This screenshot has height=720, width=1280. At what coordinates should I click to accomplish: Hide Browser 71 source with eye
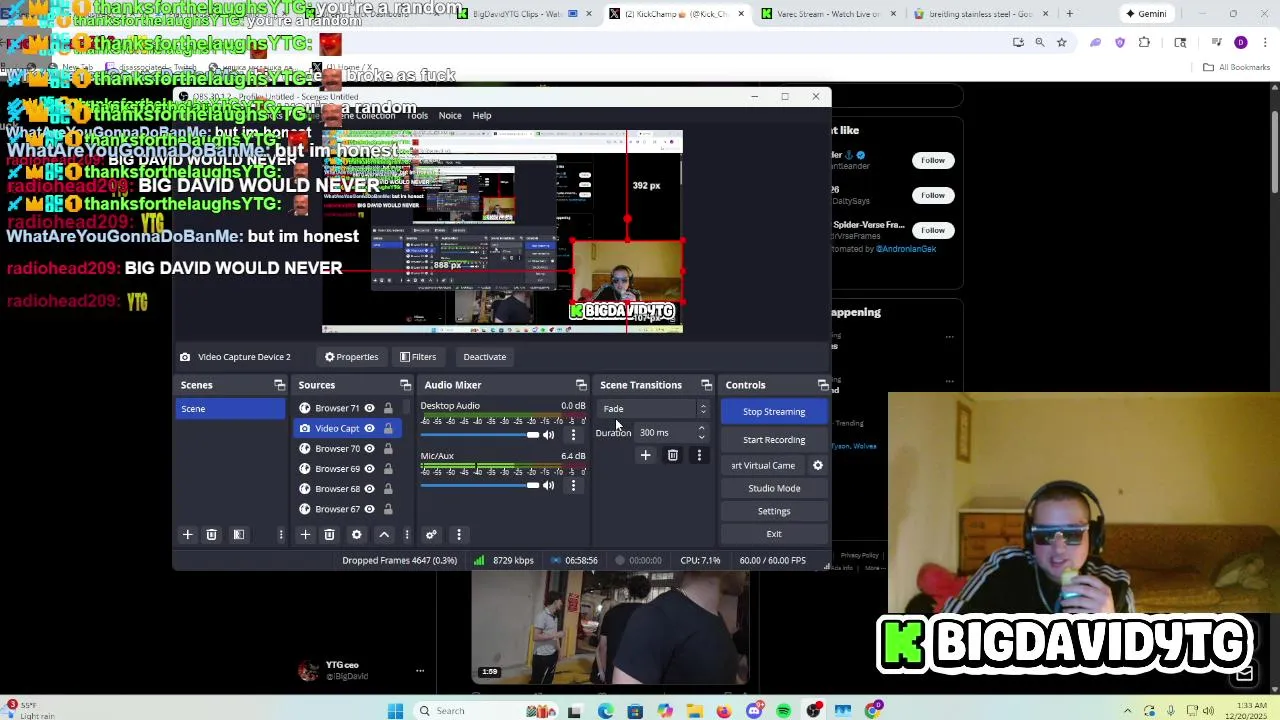pyautogui.click(x=369, y=408)
